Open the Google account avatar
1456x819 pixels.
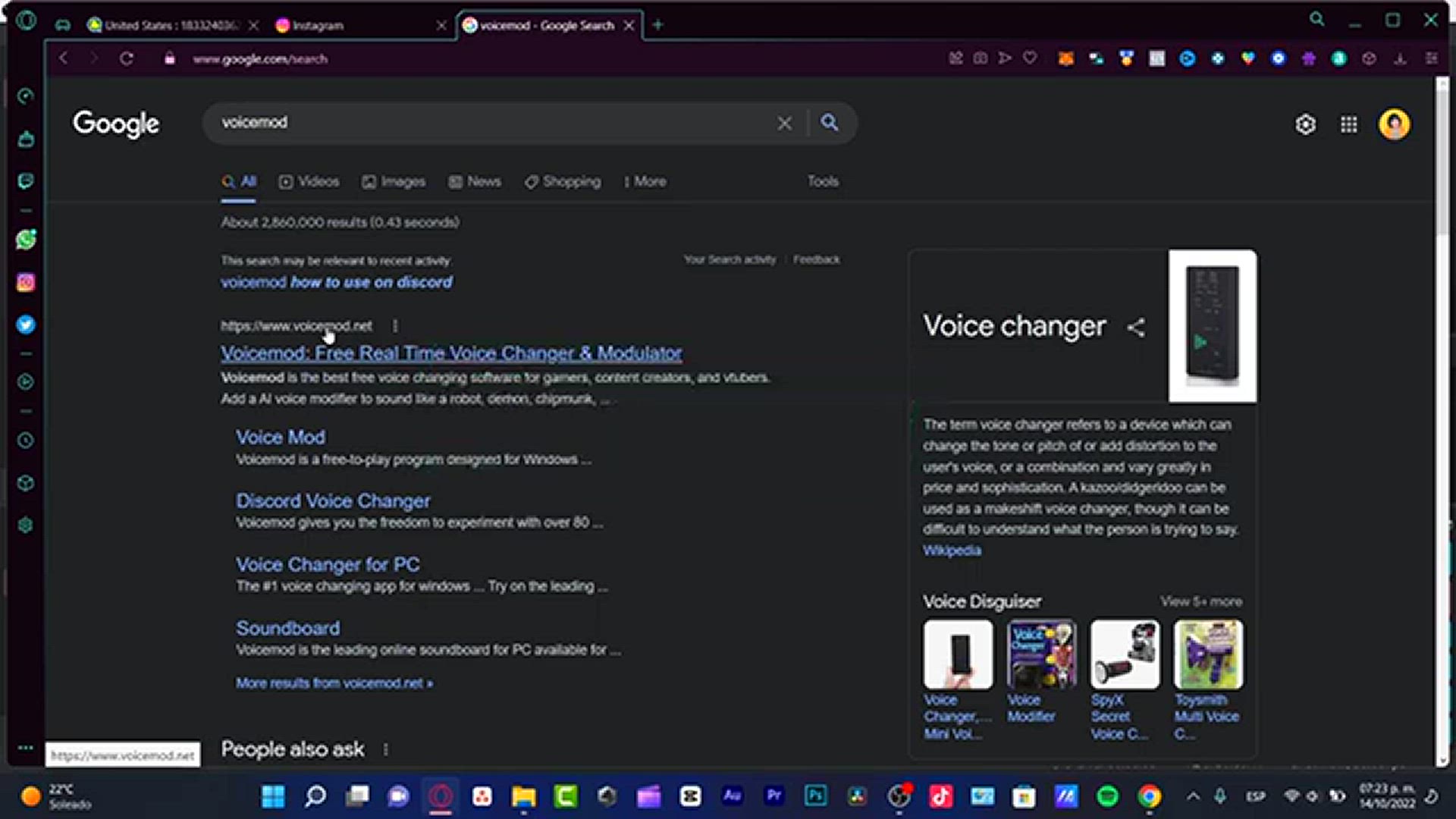1395,124
